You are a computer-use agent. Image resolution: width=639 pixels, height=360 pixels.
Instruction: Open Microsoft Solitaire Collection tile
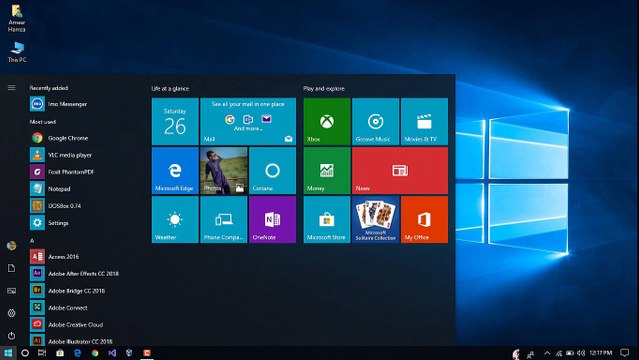[375, 220]
